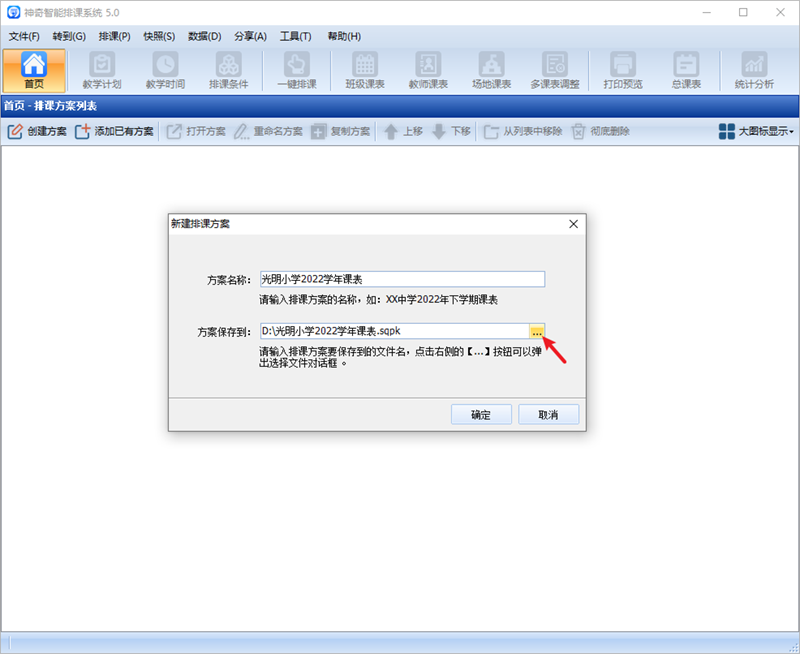The width and height of the screenshot is (800, 654).
Task: Open the 场地课表 timetable icon
Action: 491,70
